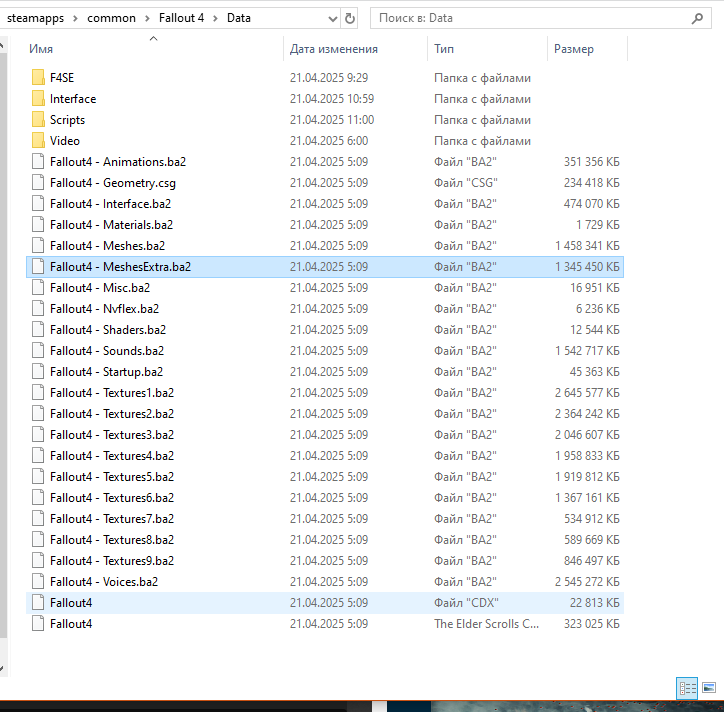Click file icon of Fallout4 - Geometry.csg
This screenshot has width=724, height=712.
38,183
